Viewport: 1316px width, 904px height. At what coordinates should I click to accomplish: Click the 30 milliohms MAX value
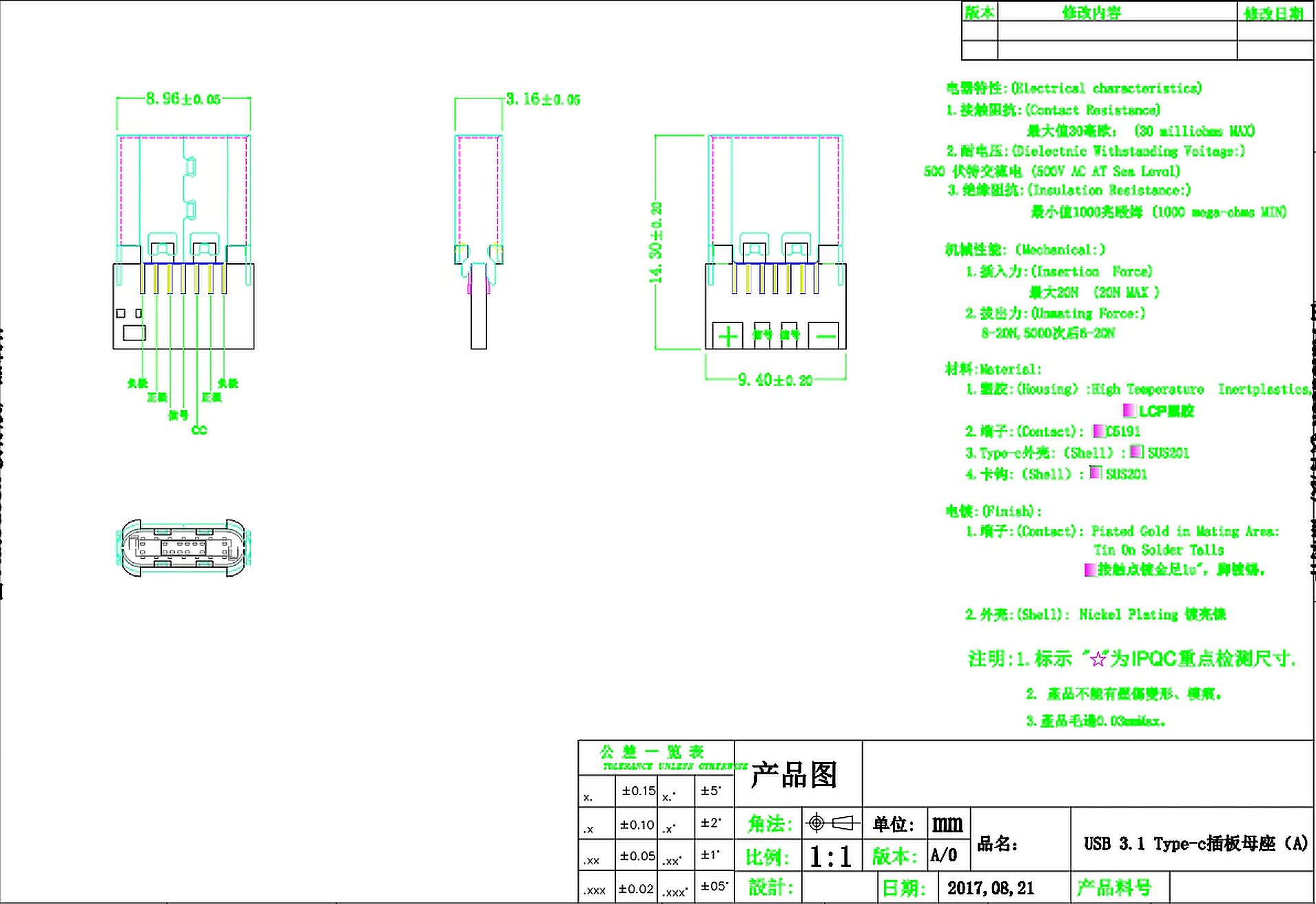pyautogui.click(x=1195, y=131)
